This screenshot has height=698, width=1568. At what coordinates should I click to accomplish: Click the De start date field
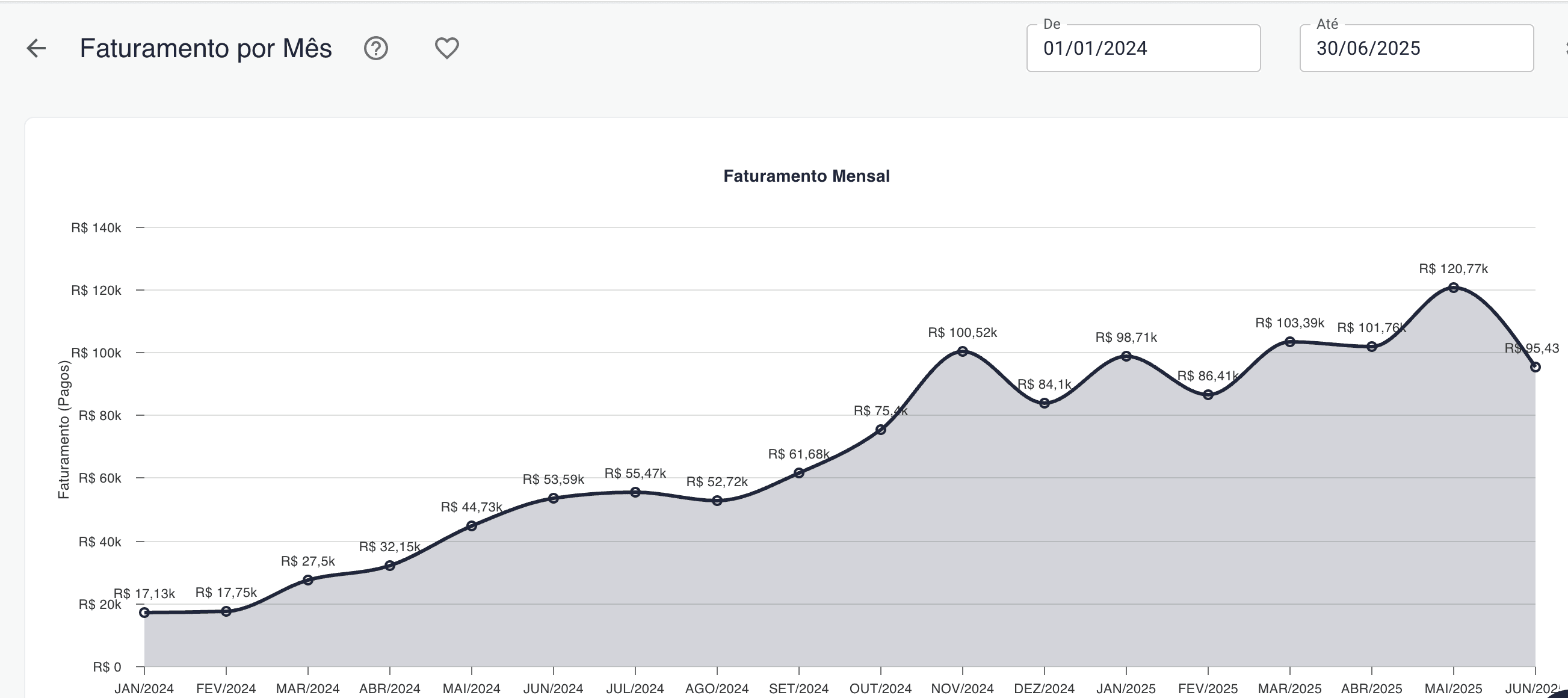click(x=1143, y=49)
